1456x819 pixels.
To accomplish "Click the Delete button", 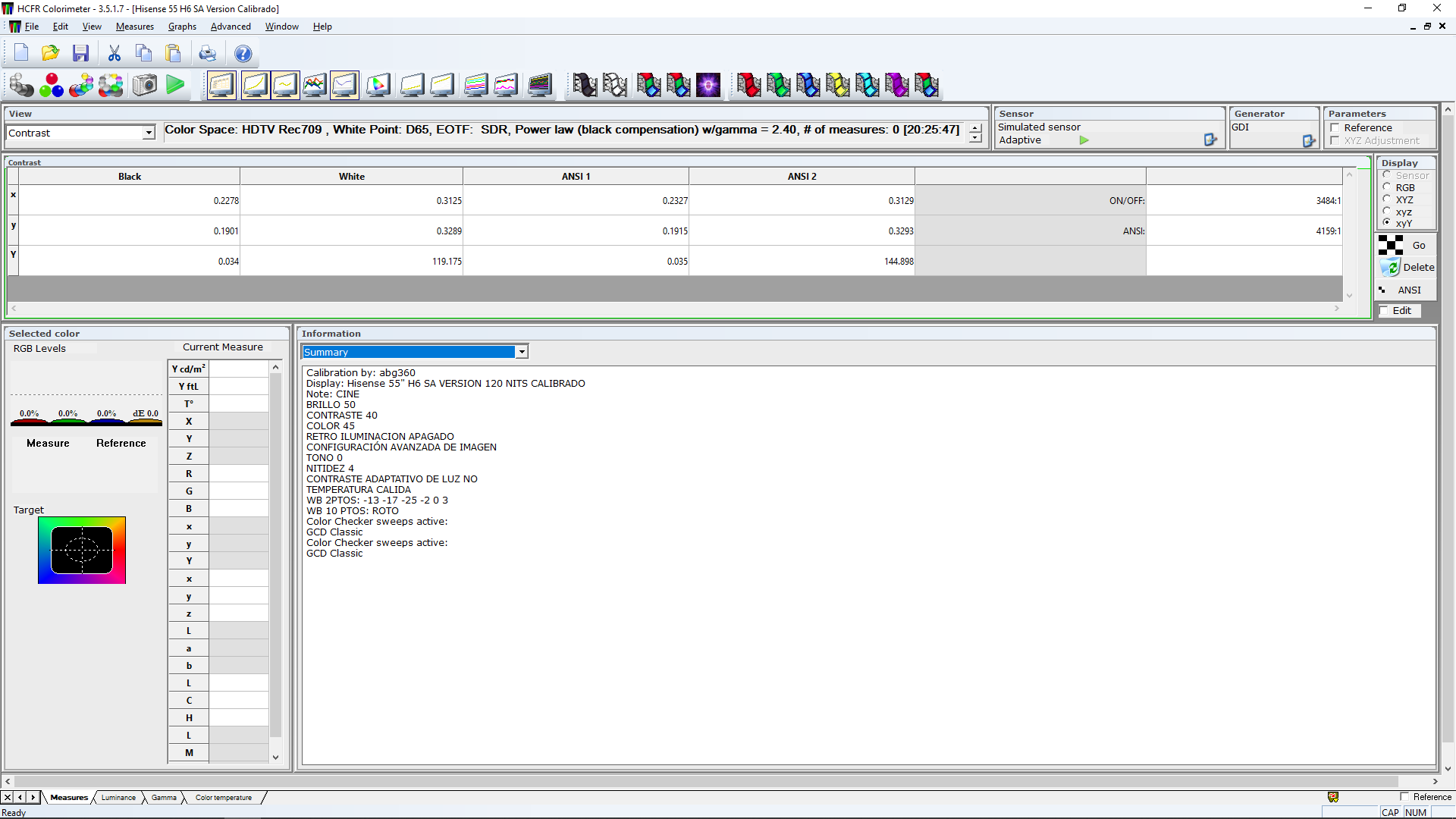I will click(1408, 268).
